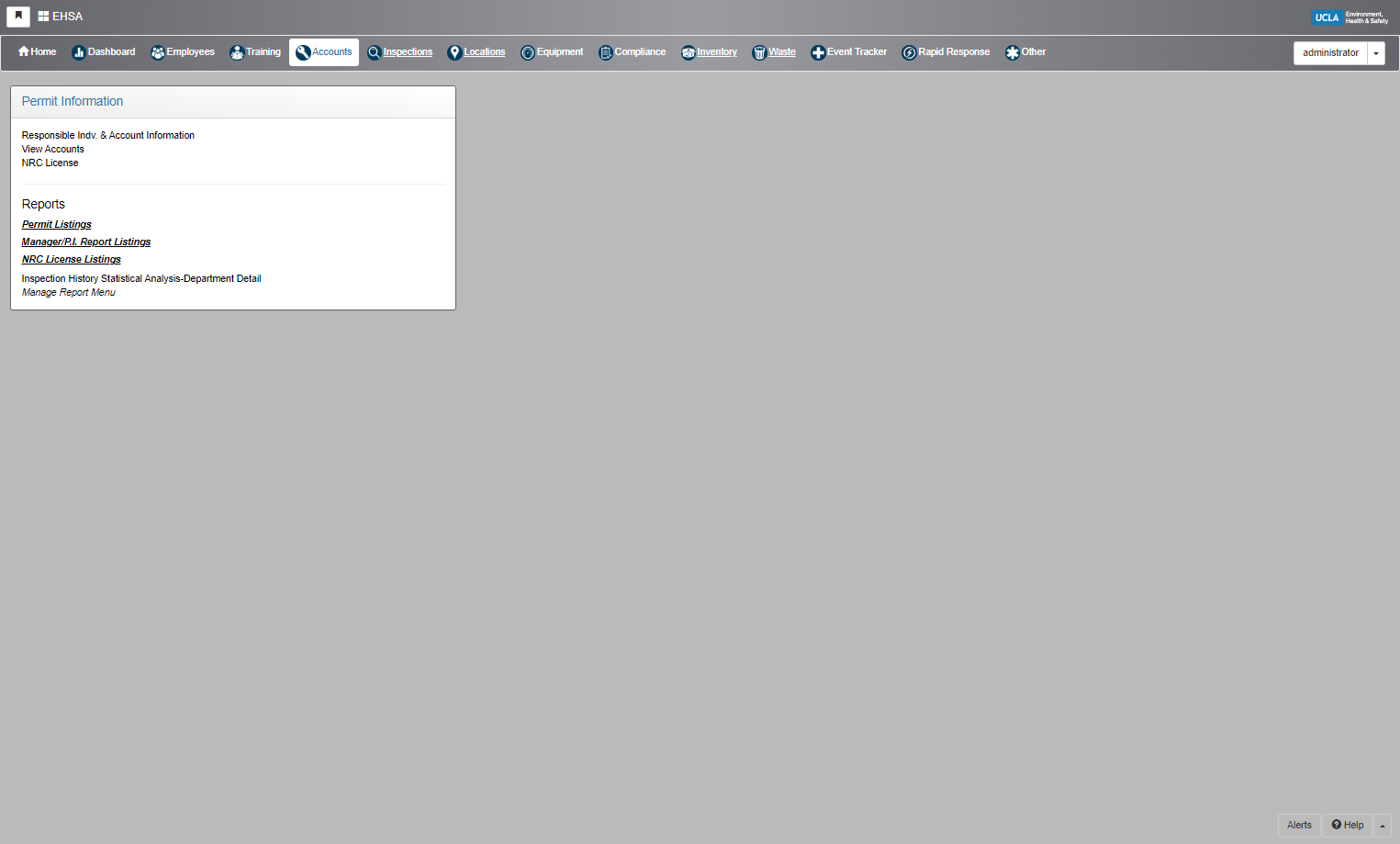Click the Home house icon

[x=24, y=51]
